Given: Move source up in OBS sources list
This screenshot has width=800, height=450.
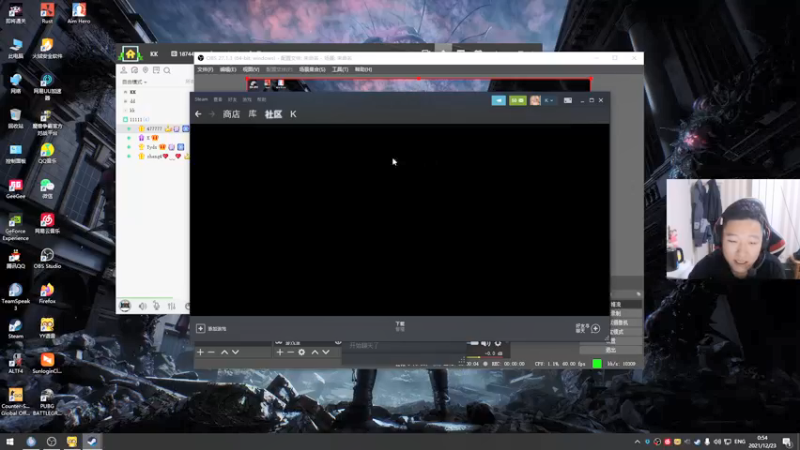Looking at the screenshot, I should click(315, 352).
